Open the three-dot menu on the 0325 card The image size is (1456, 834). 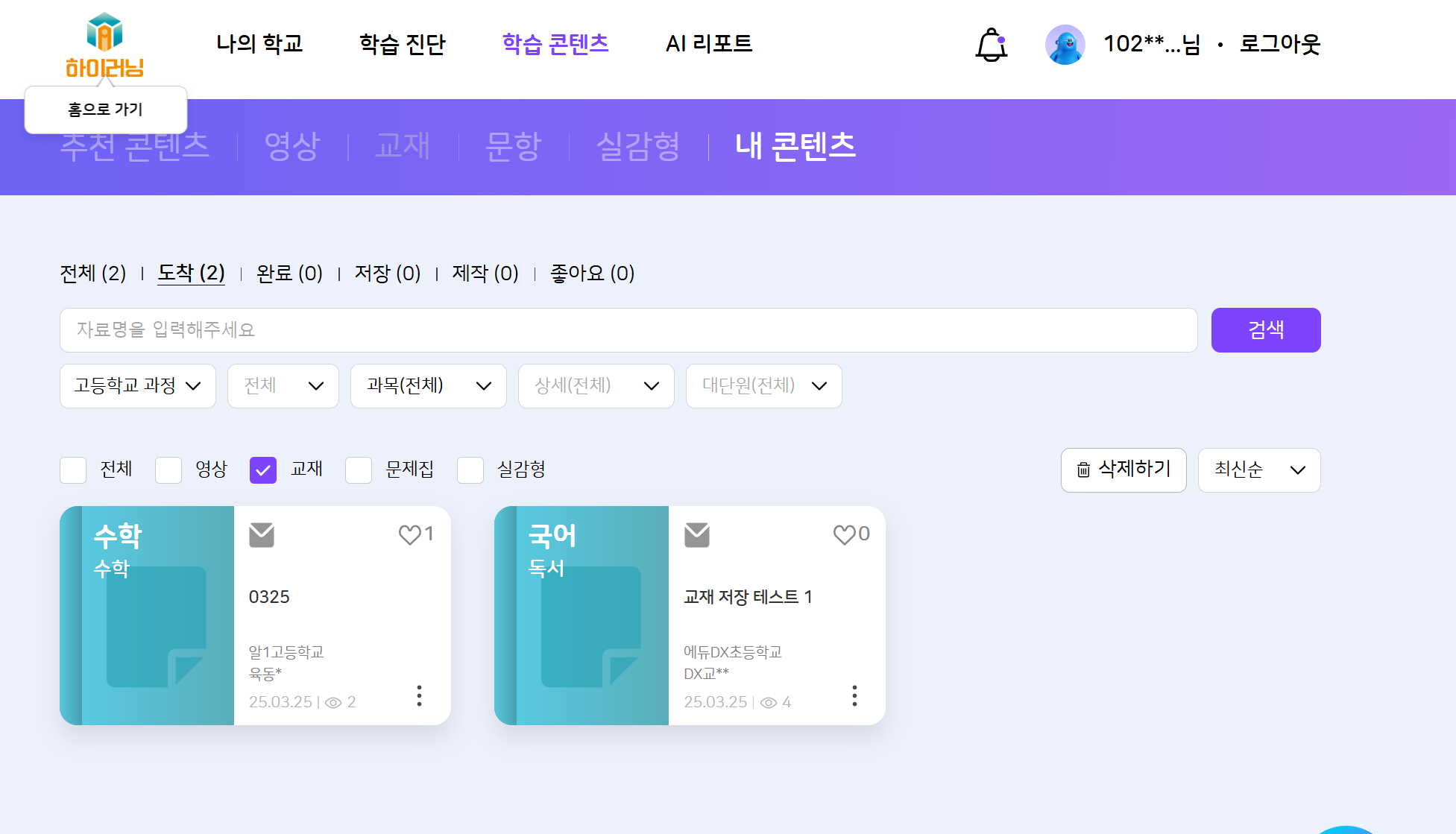pyautogui.click(x=419, y=695)
